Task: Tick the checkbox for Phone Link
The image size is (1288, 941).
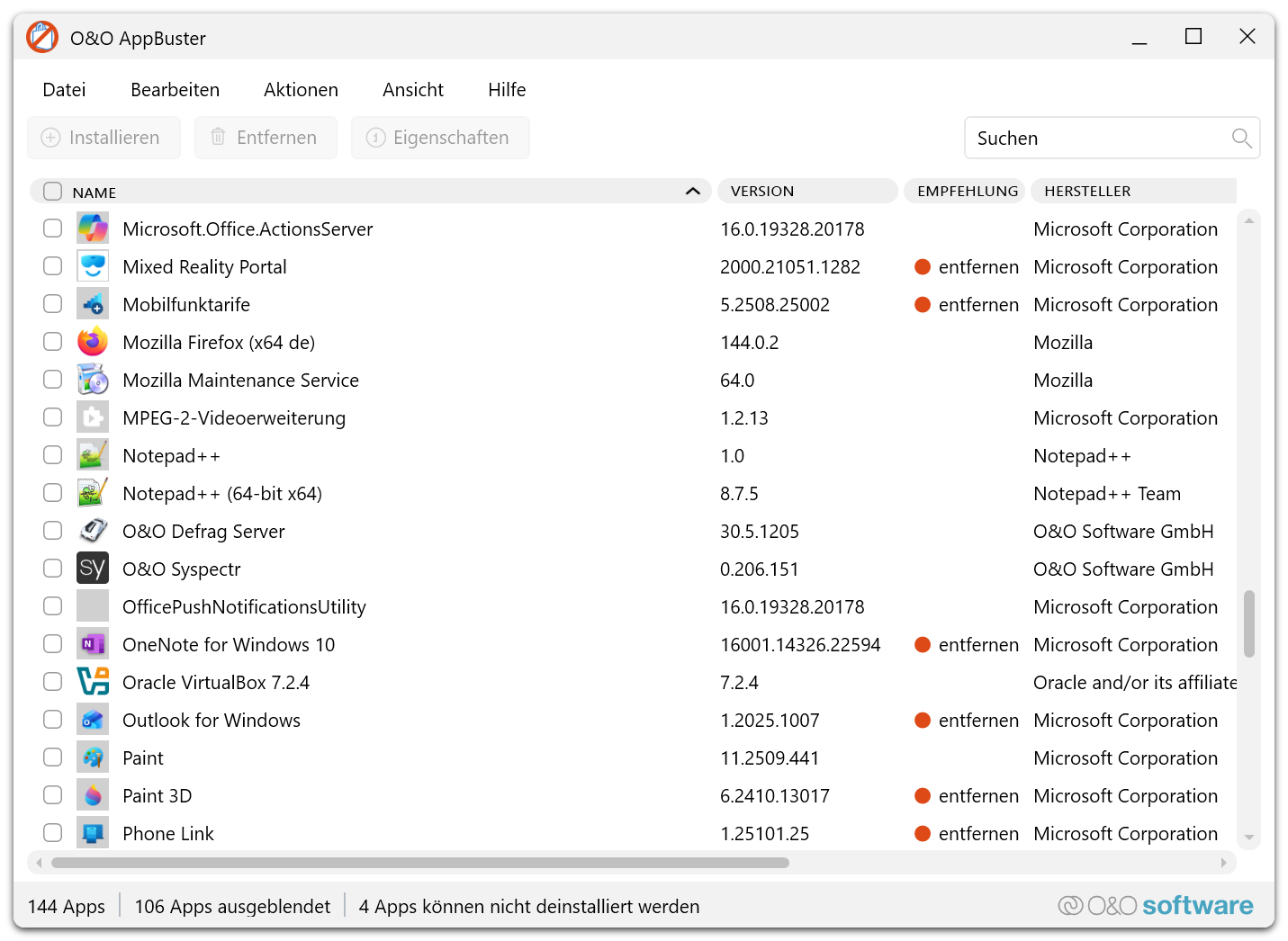Action: [x=53, y=834]
